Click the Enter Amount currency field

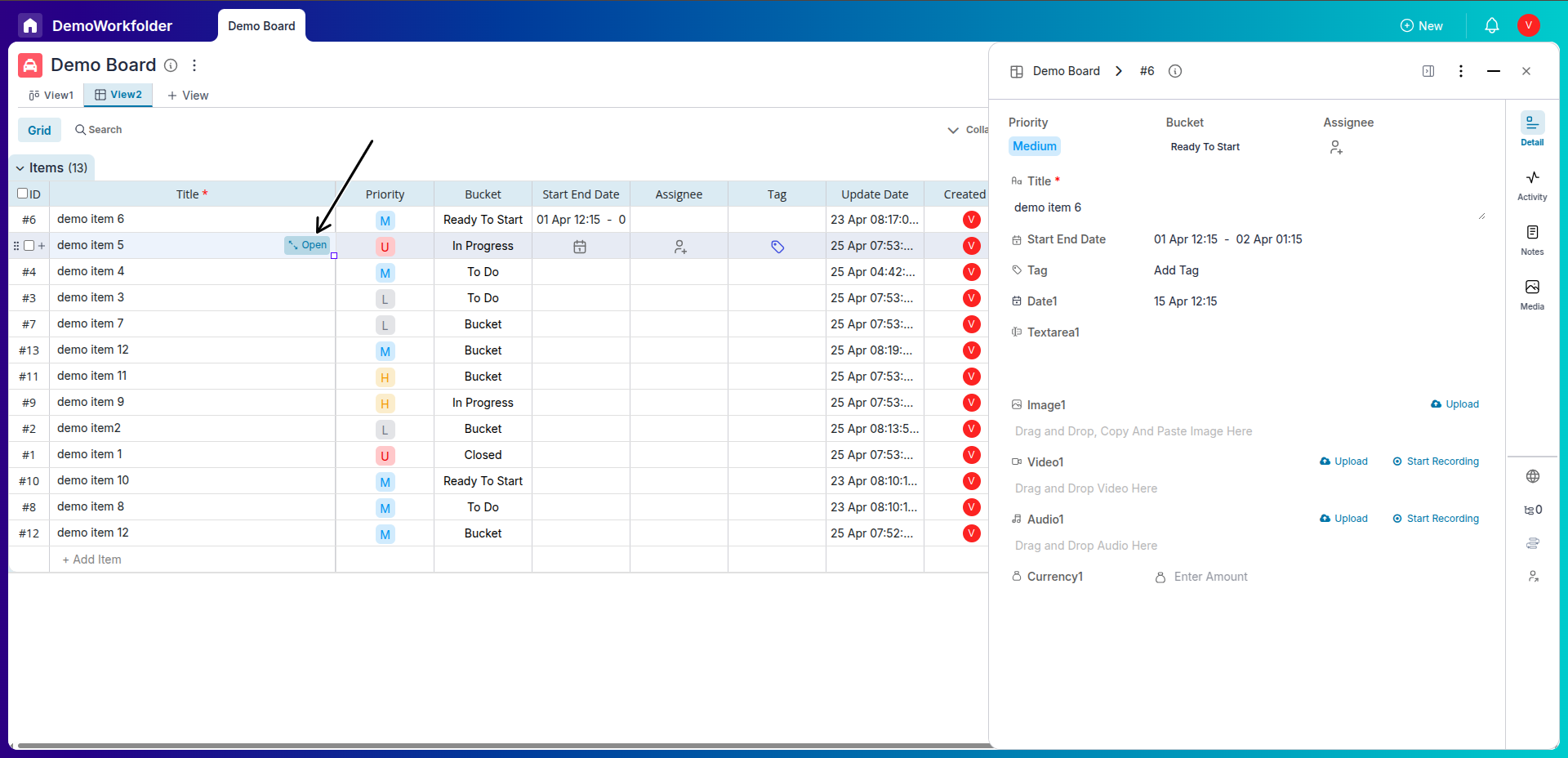1210,577
